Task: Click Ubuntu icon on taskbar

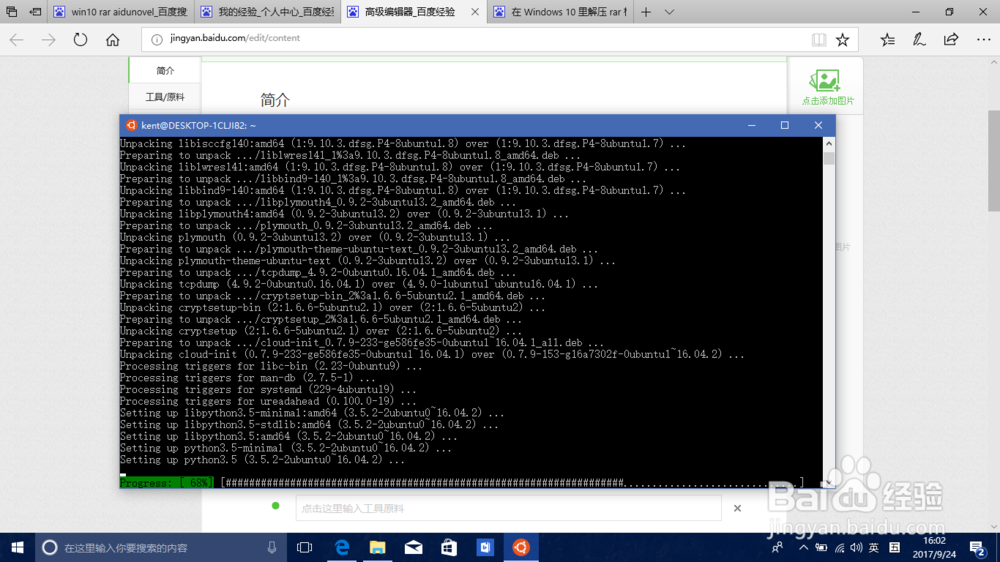Action: click(x=520, y=547)
